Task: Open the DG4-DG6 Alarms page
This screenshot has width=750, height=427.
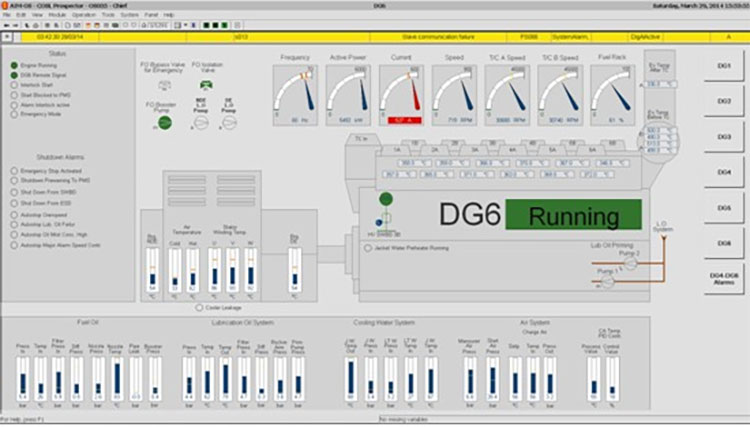Action: click(724, 279)
